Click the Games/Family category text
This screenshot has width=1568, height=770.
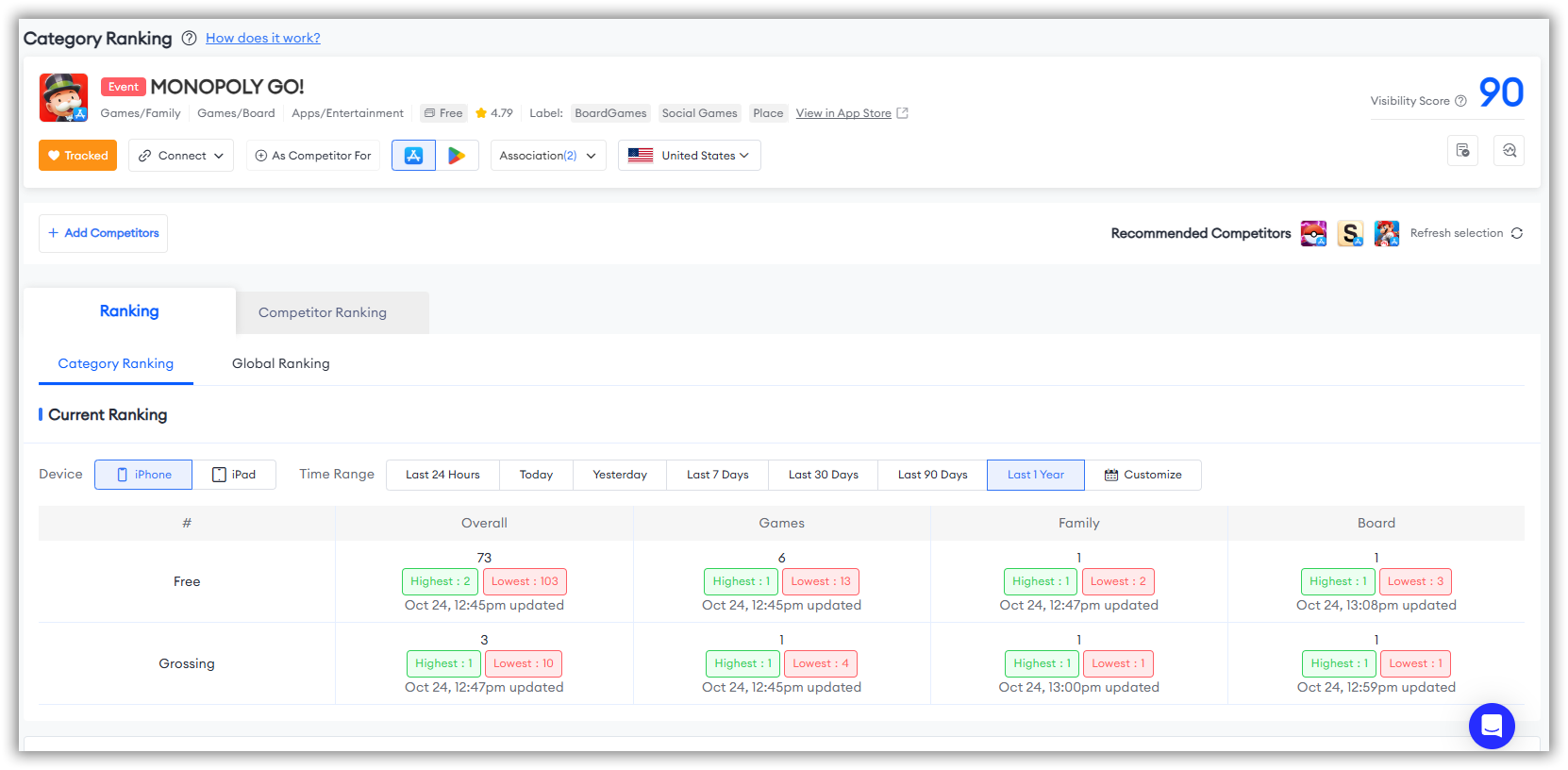(x=141, y=113)
